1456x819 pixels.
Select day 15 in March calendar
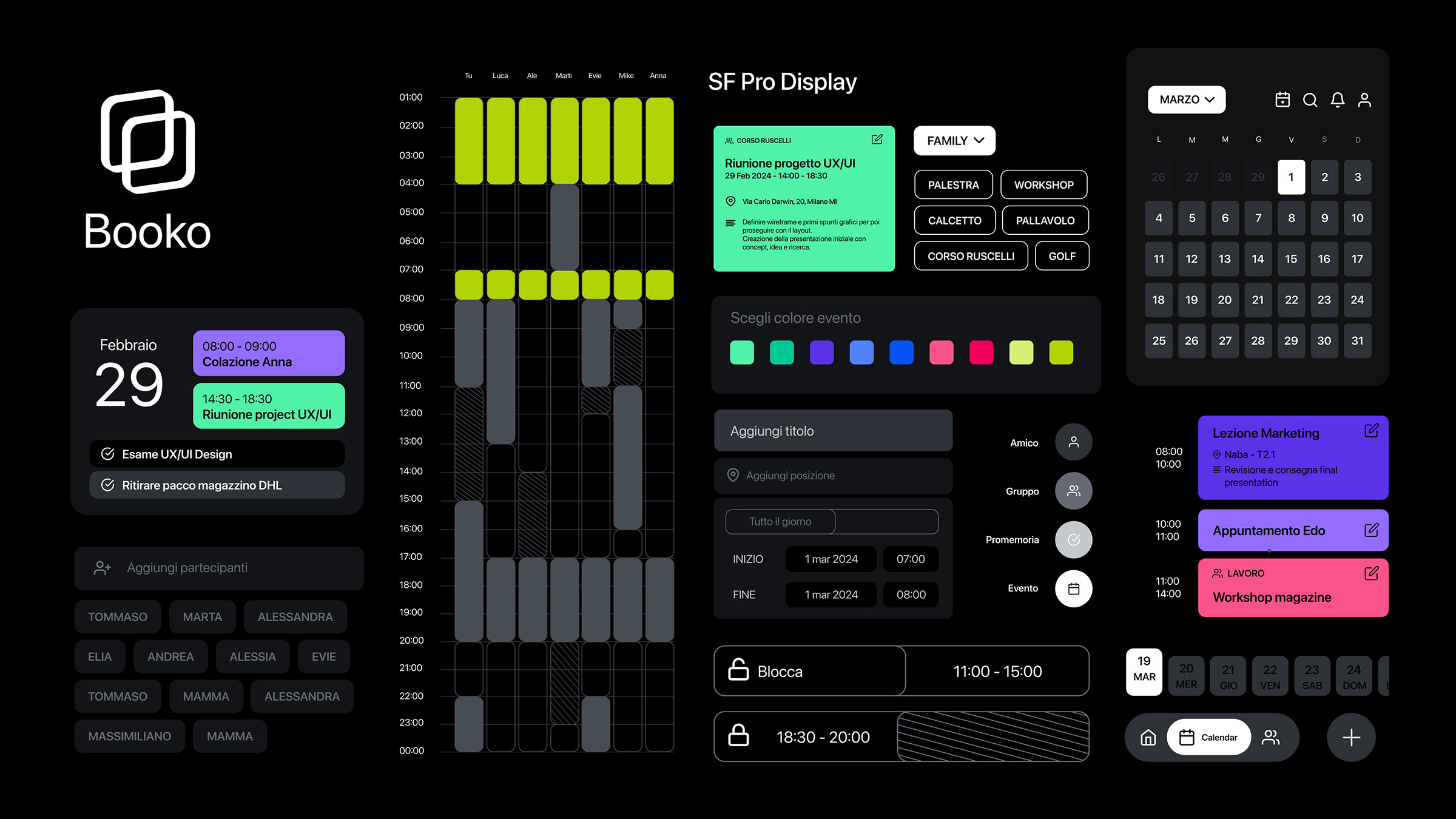(1291, 259)
